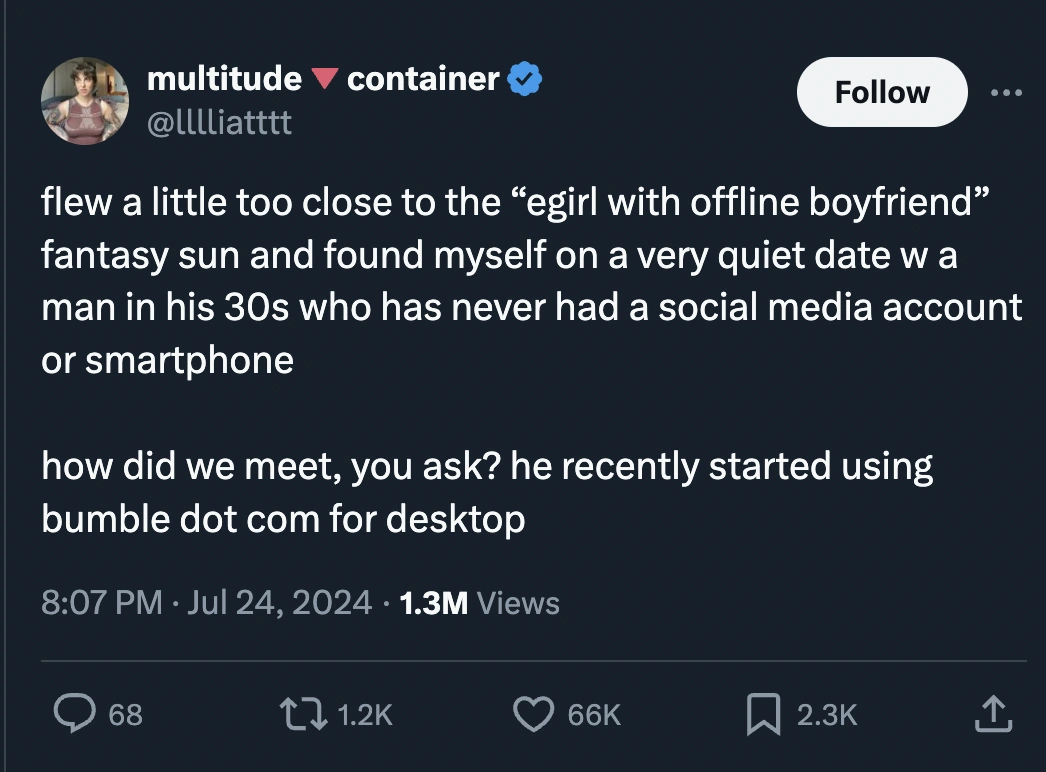Viewport: 1046px width, 772px height.
Task: Follow the multitude container account
Action: 881,92
